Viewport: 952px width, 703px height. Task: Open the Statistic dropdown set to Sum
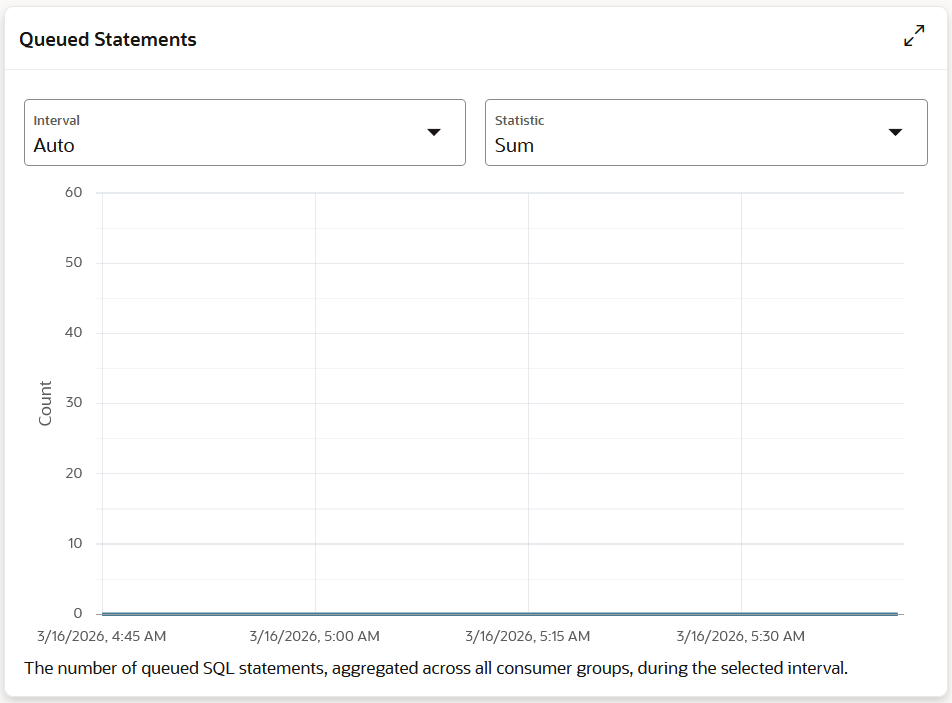(x=706, y=132)
